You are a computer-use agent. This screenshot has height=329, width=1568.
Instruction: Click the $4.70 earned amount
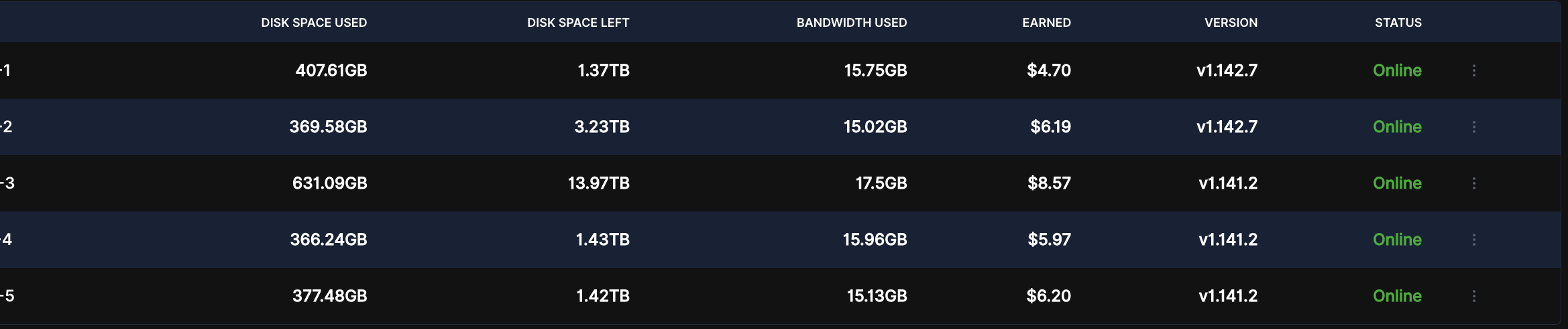(x=1048, y=70)
